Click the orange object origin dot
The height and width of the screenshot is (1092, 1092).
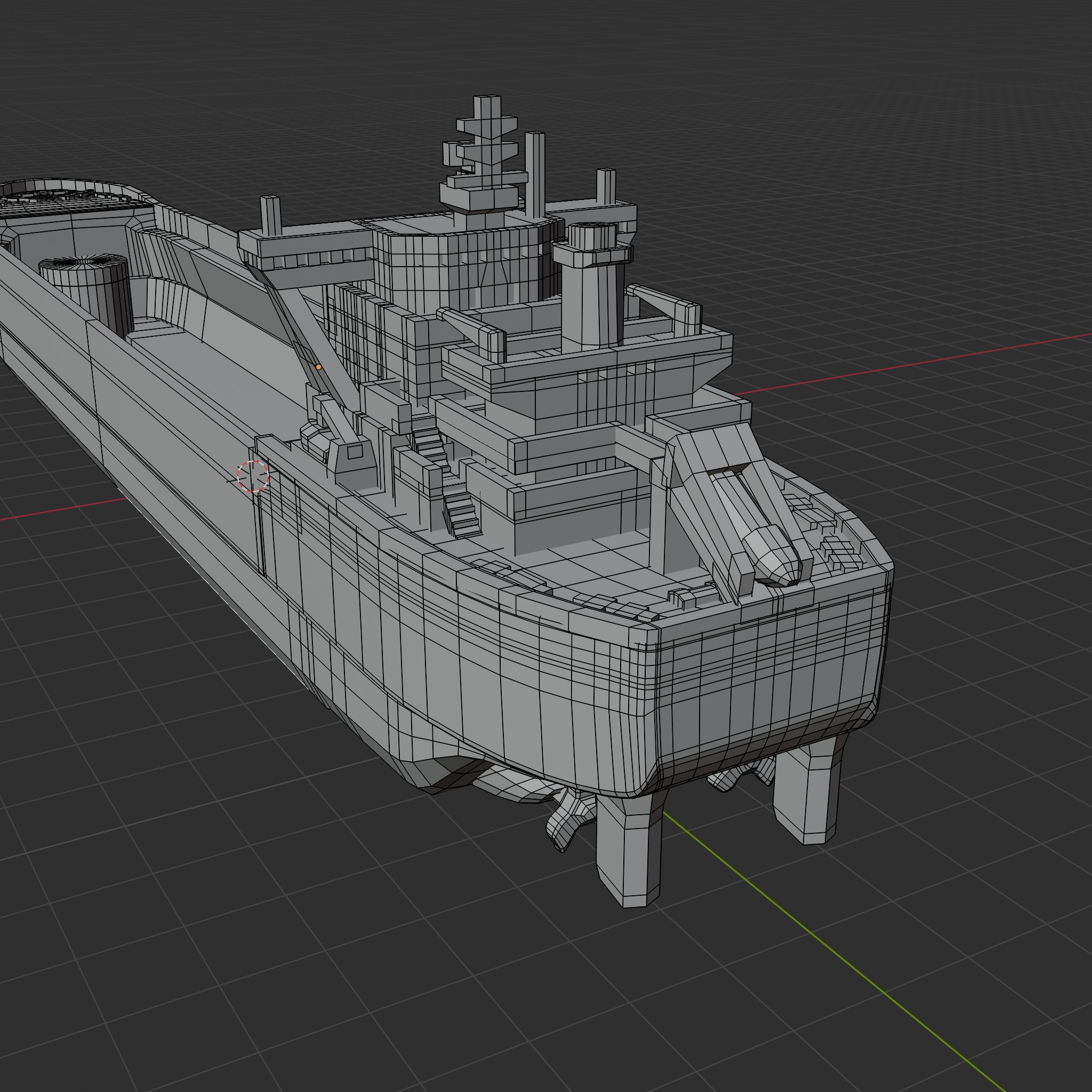point(319,367)
